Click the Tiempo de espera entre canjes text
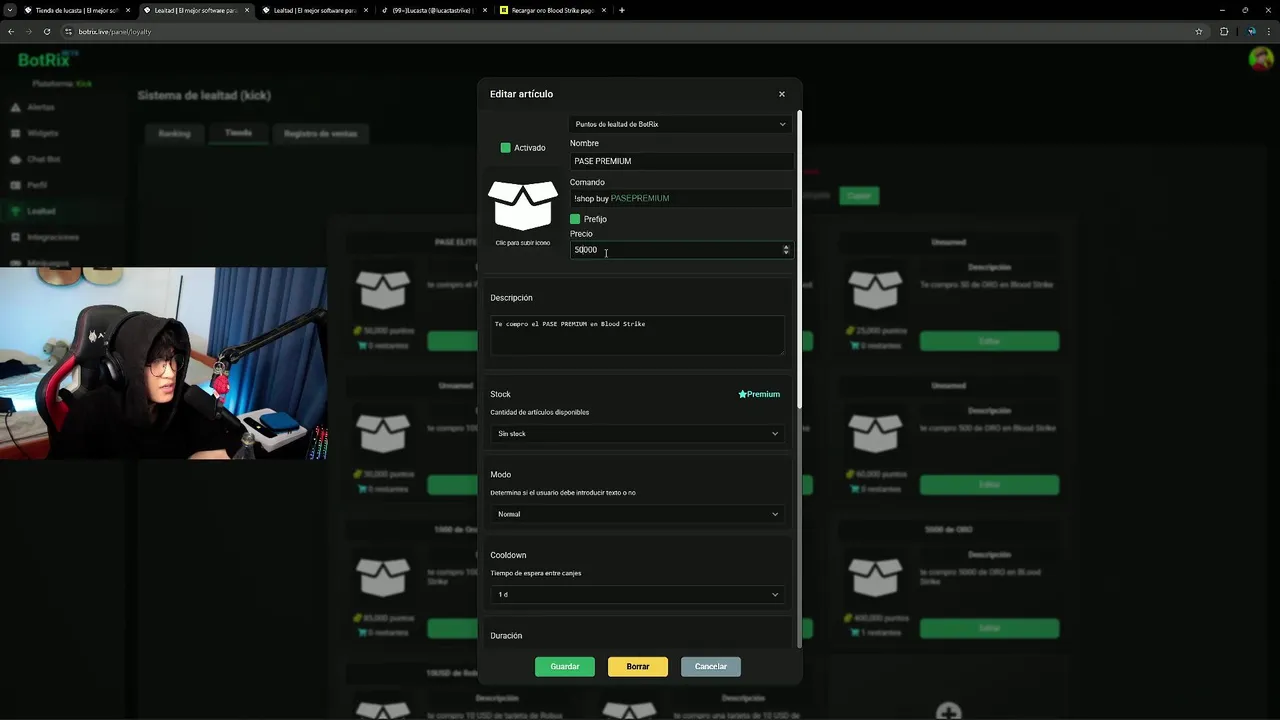 point(535,573)
